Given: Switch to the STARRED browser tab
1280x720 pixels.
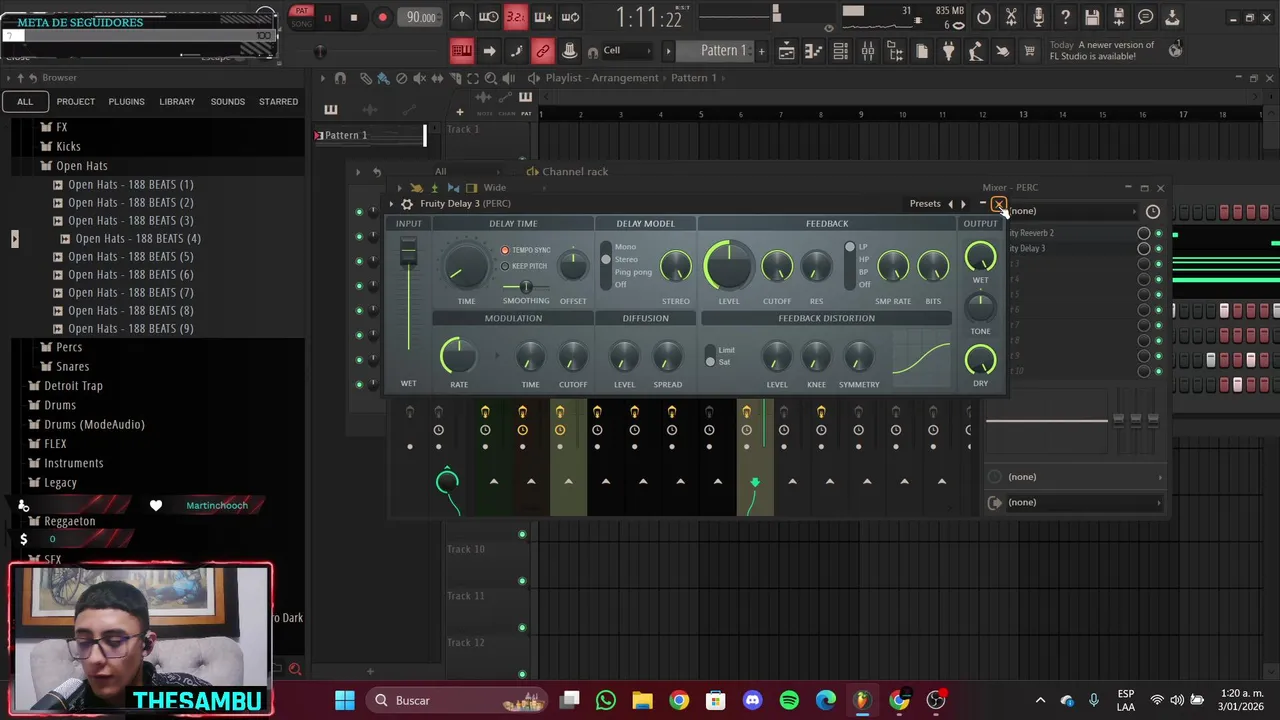Looking at the screenshot, I should (x=278, y=102).
